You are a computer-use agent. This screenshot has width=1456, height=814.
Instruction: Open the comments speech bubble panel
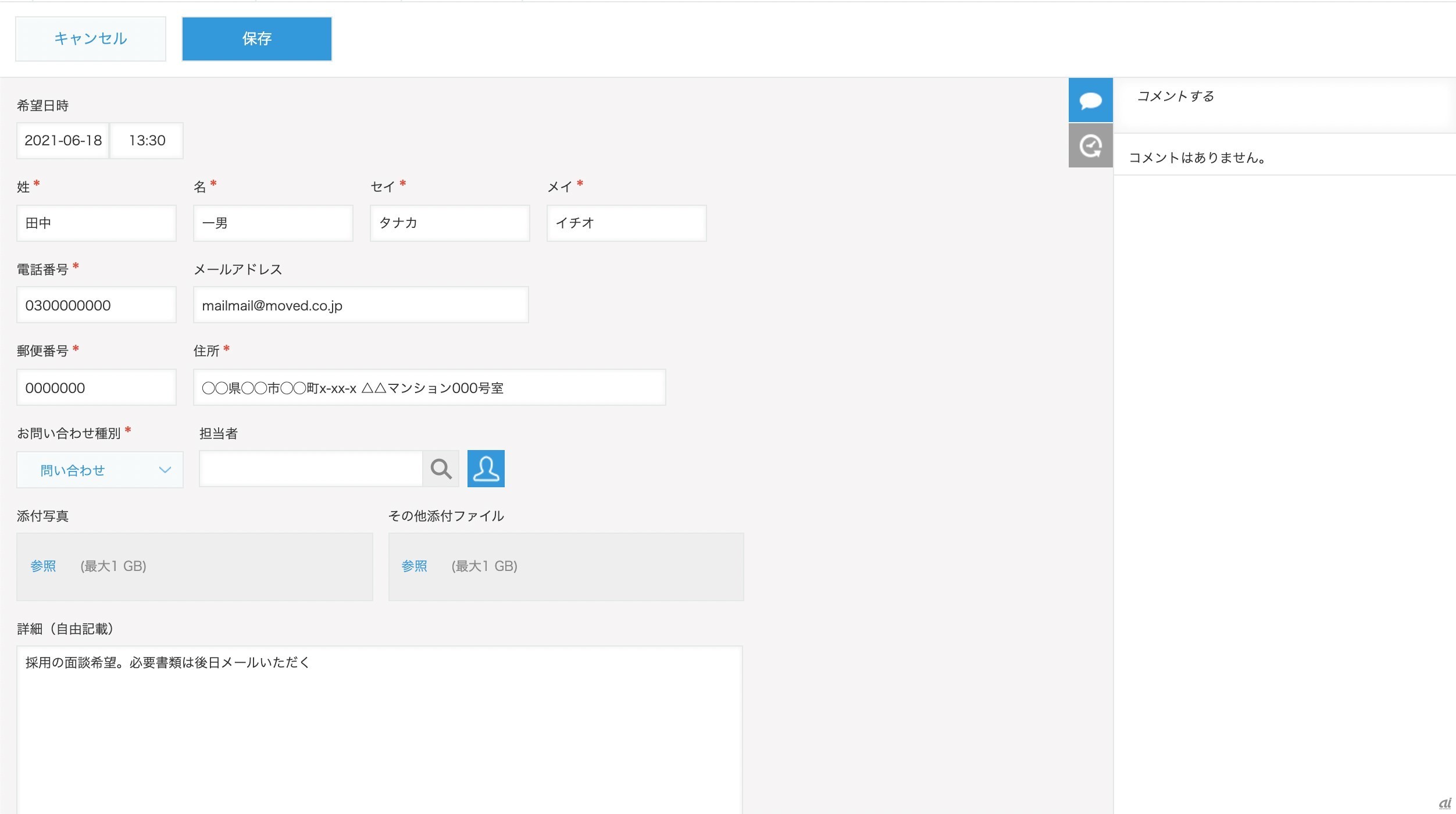coord(1090,100)
